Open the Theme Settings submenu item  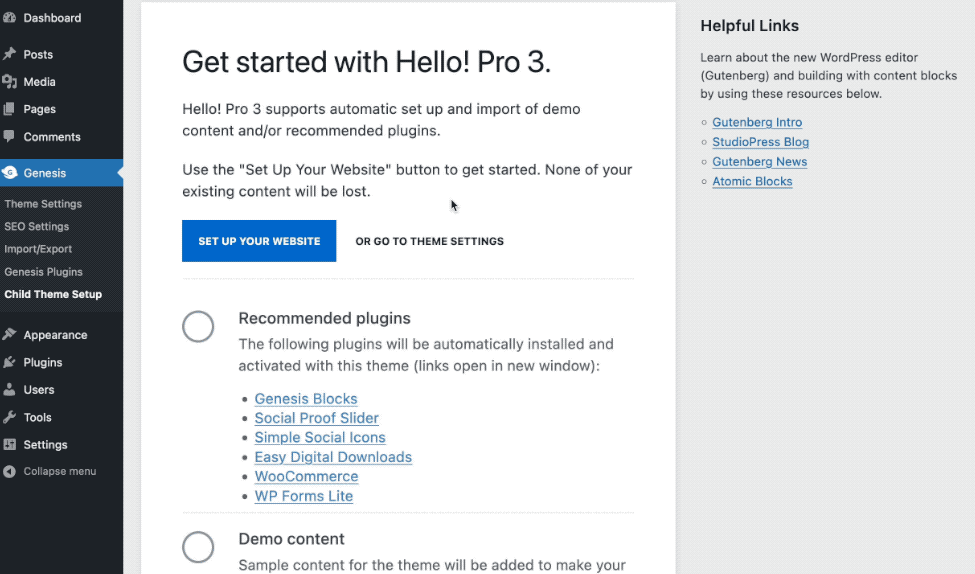click(43, 203)
